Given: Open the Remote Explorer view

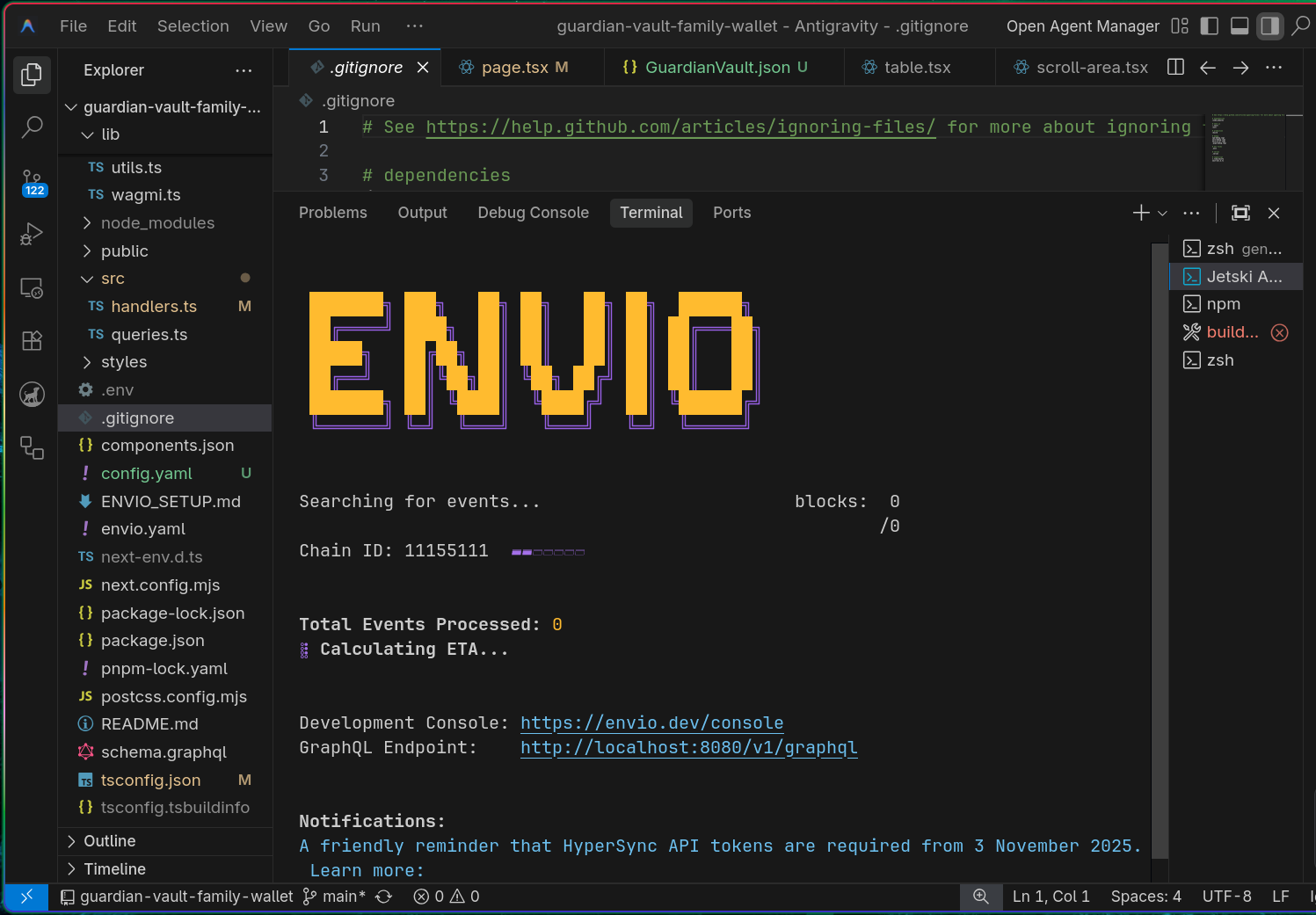Looking at the screenshot, I should click(x=32, y=287).
